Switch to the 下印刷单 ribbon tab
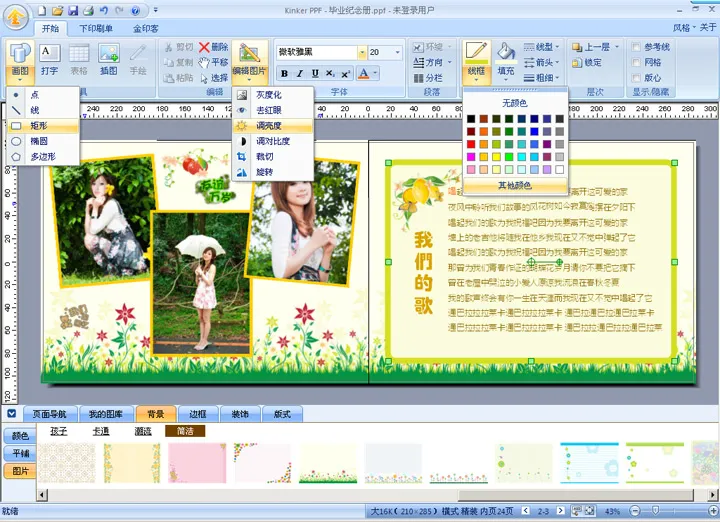Viewport: 720px width, 522px height. (96, 29)
